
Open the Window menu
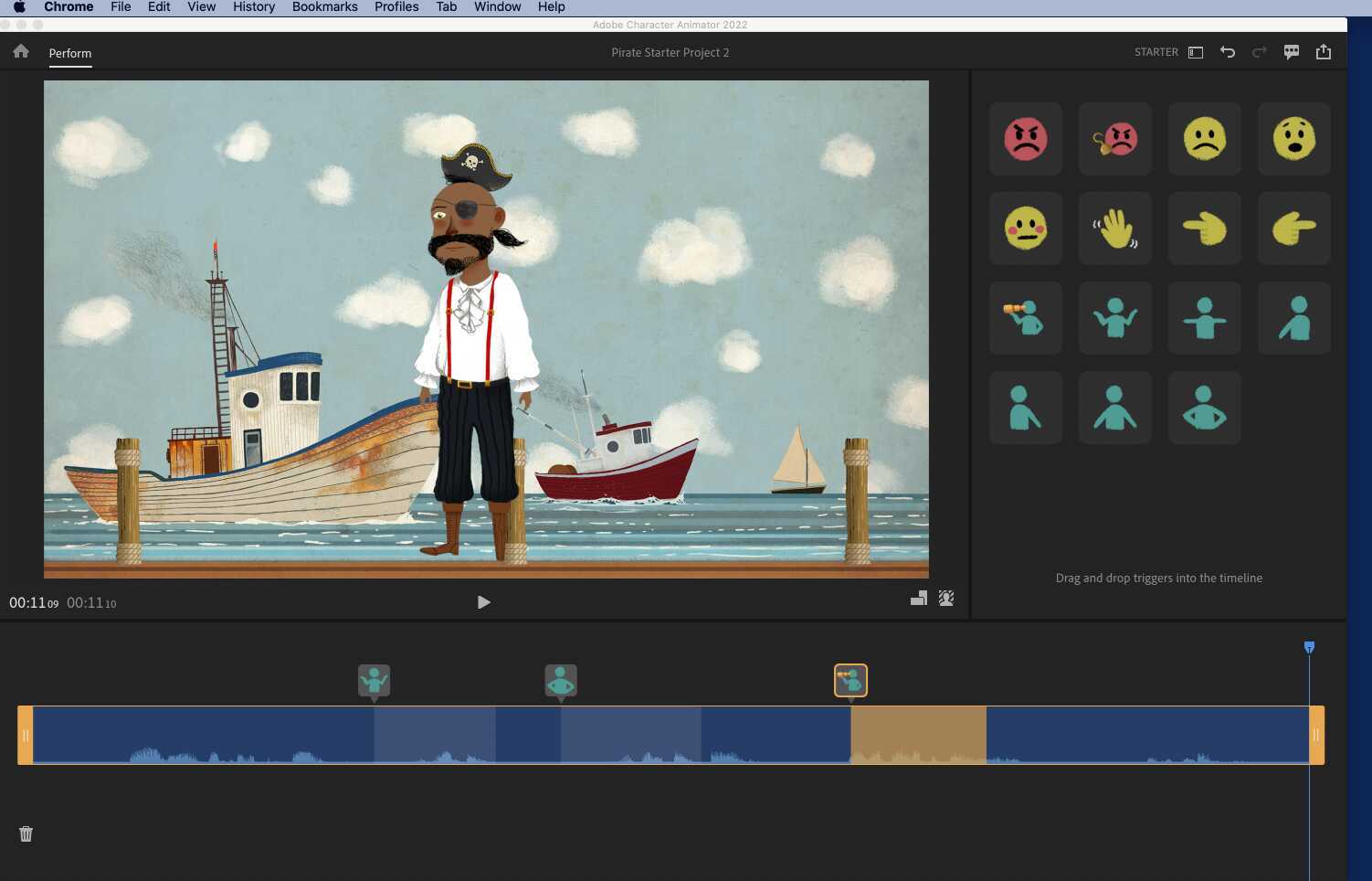point(497,6)
